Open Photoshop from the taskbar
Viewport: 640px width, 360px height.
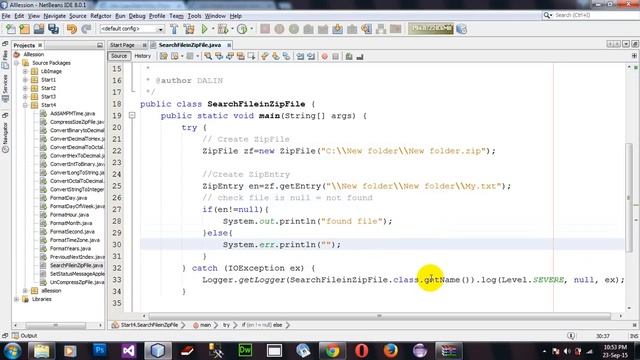pyautogui.click(x=100, y=351)
